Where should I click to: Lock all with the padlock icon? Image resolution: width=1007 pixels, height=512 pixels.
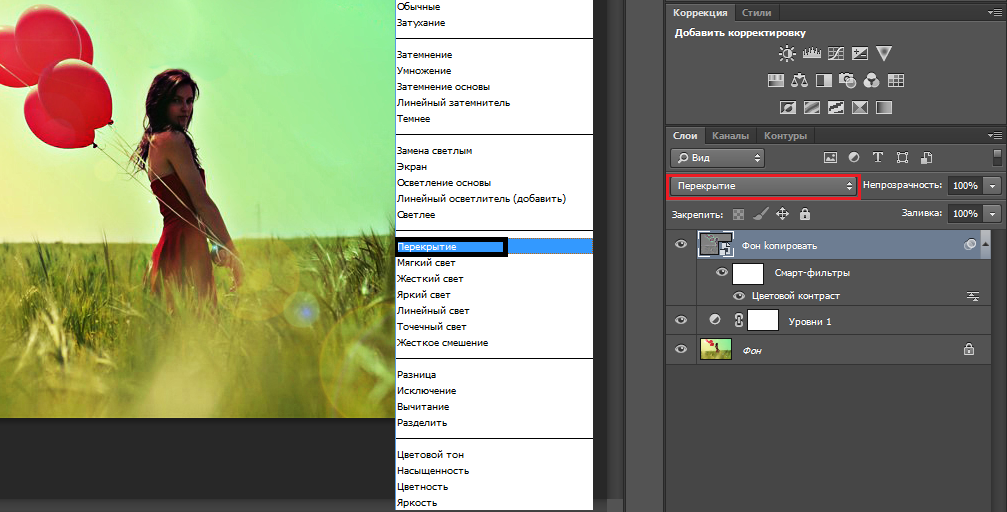[x=805, y=213]
